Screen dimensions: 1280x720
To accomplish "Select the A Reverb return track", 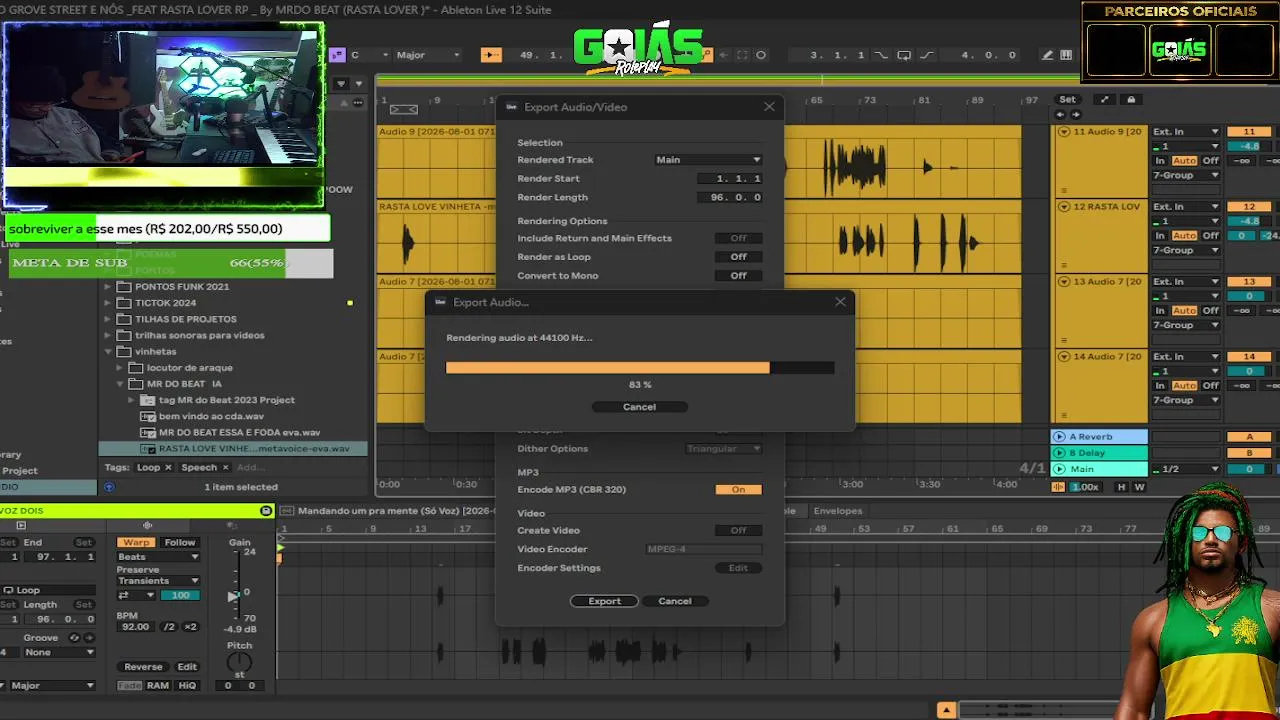I will pyautogui.click(x=1098, y=437).
